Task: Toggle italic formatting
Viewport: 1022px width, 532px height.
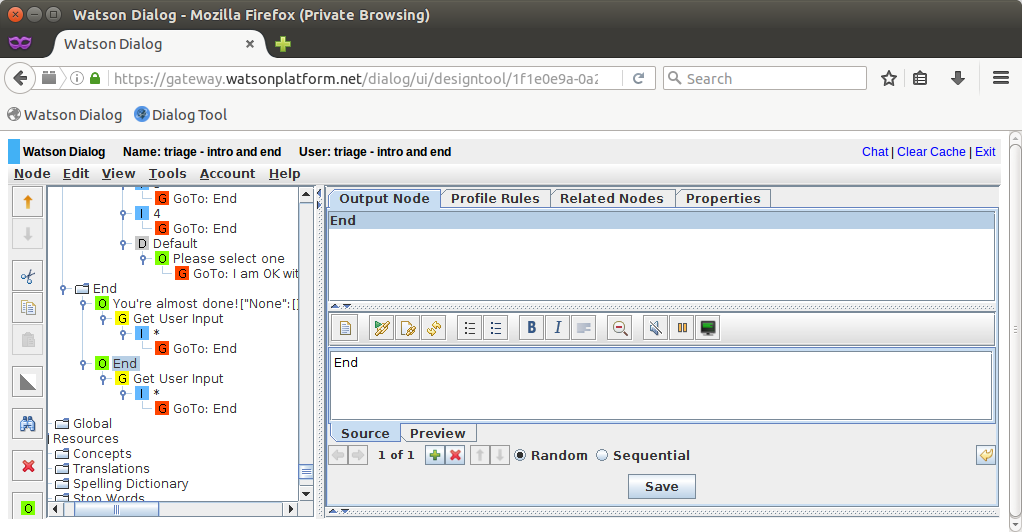Action: 558,328
